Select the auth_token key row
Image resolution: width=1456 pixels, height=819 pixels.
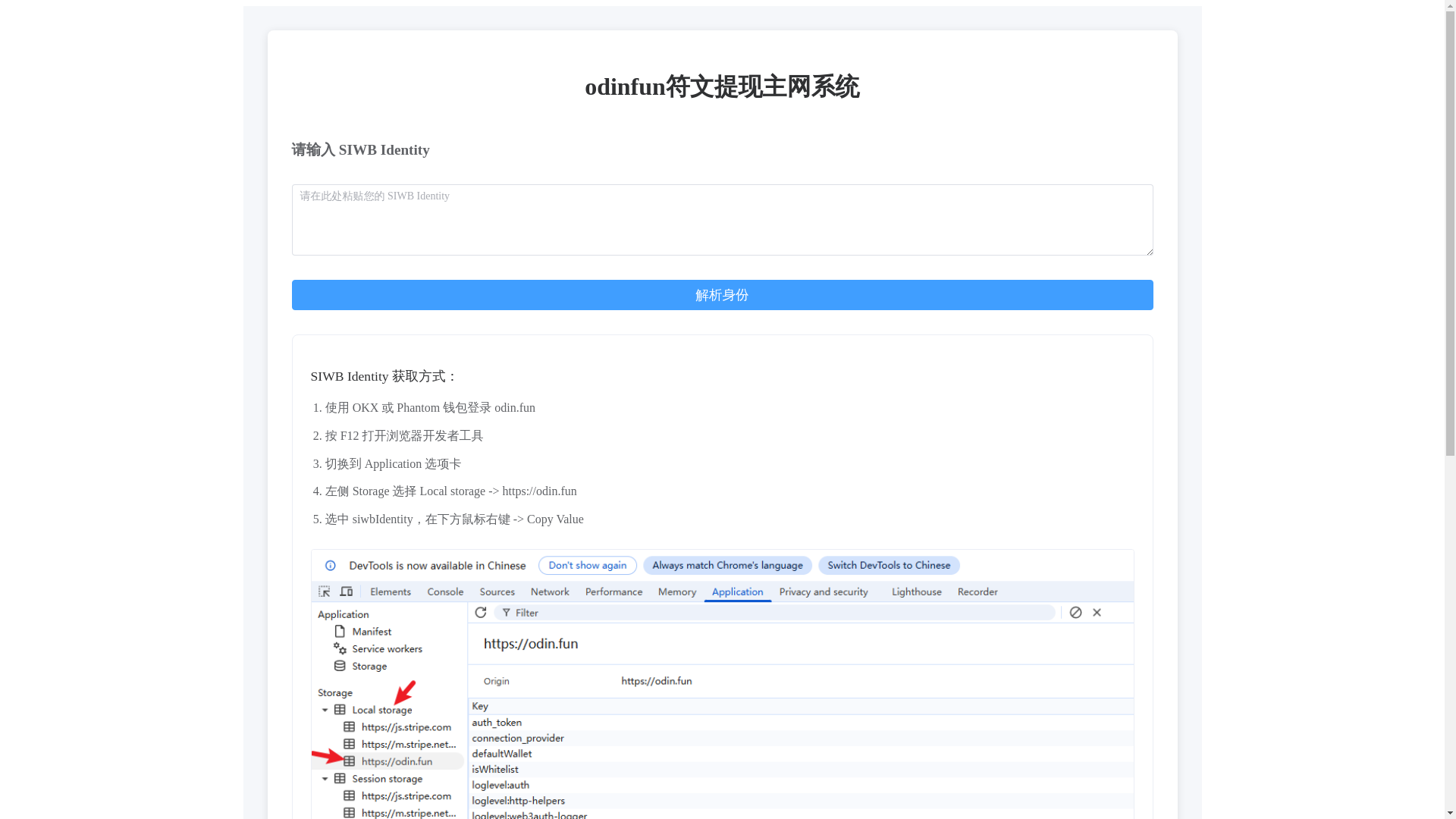pos(801,723)
